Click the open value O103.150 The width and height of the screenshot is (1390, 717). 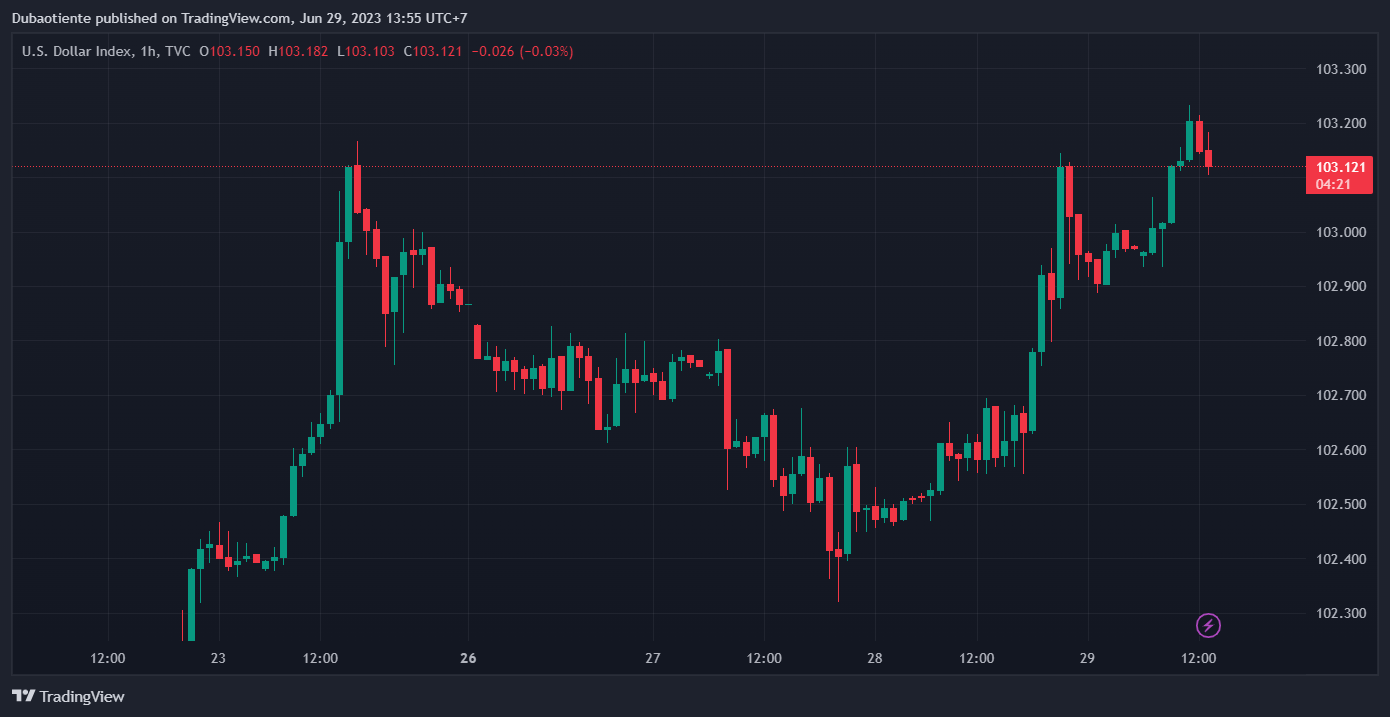230,51
